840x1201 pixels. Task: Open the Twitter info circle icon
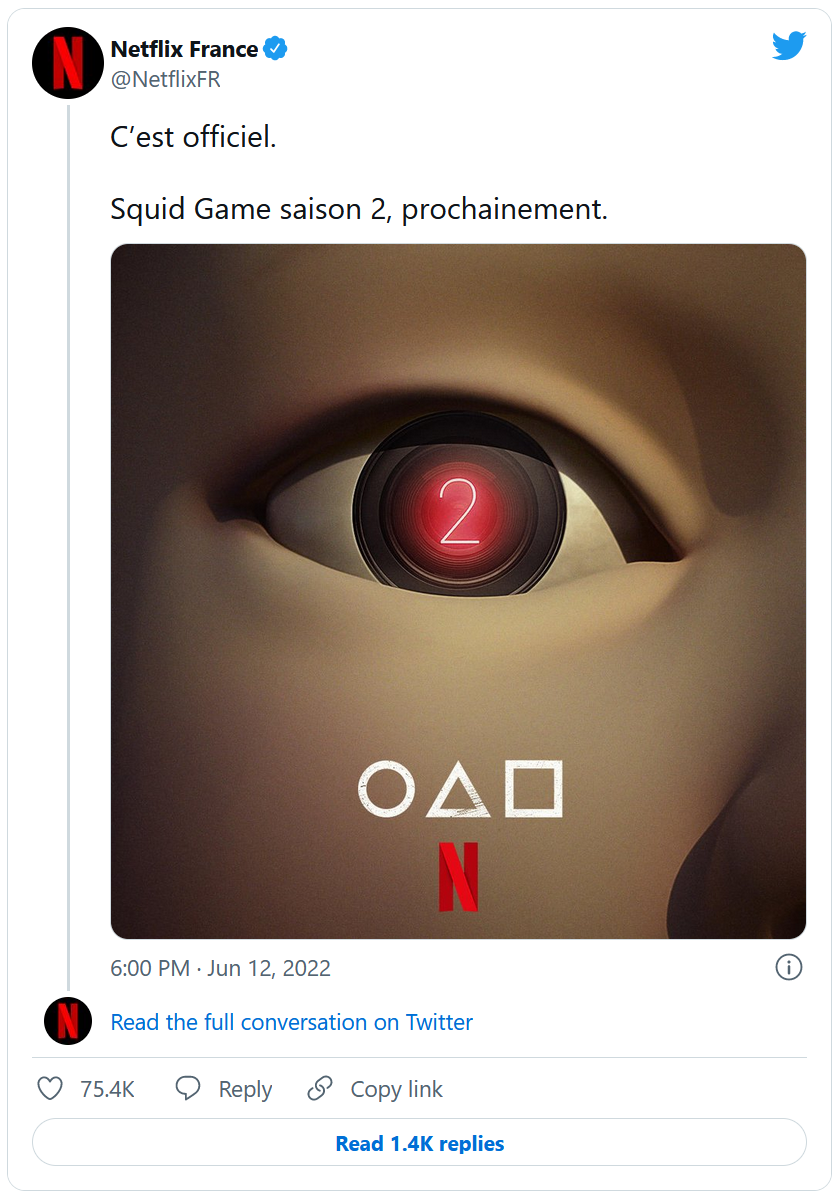point(788,968)
